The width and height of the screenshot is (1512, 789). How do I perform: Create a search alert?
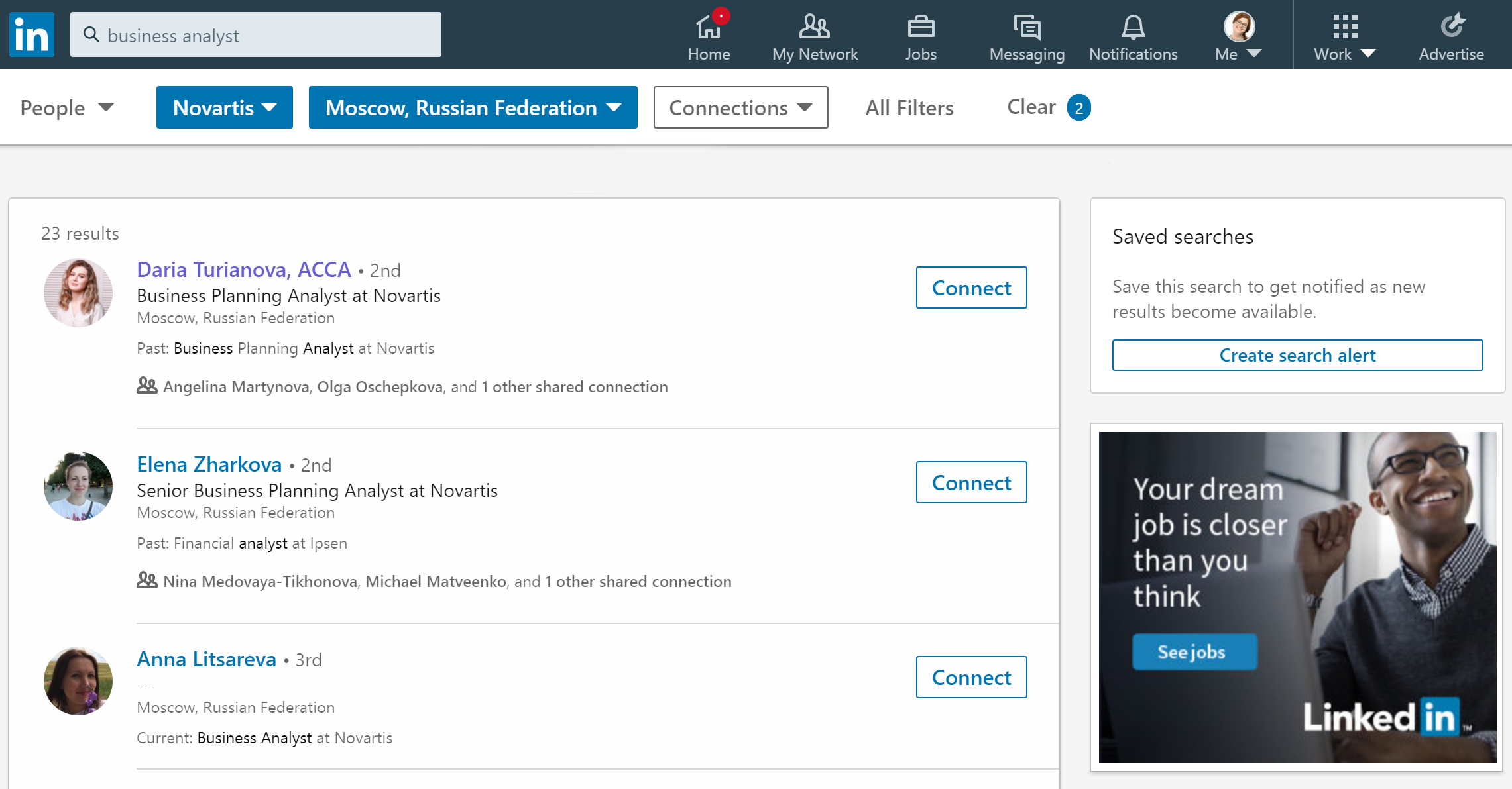[1298, 355]
